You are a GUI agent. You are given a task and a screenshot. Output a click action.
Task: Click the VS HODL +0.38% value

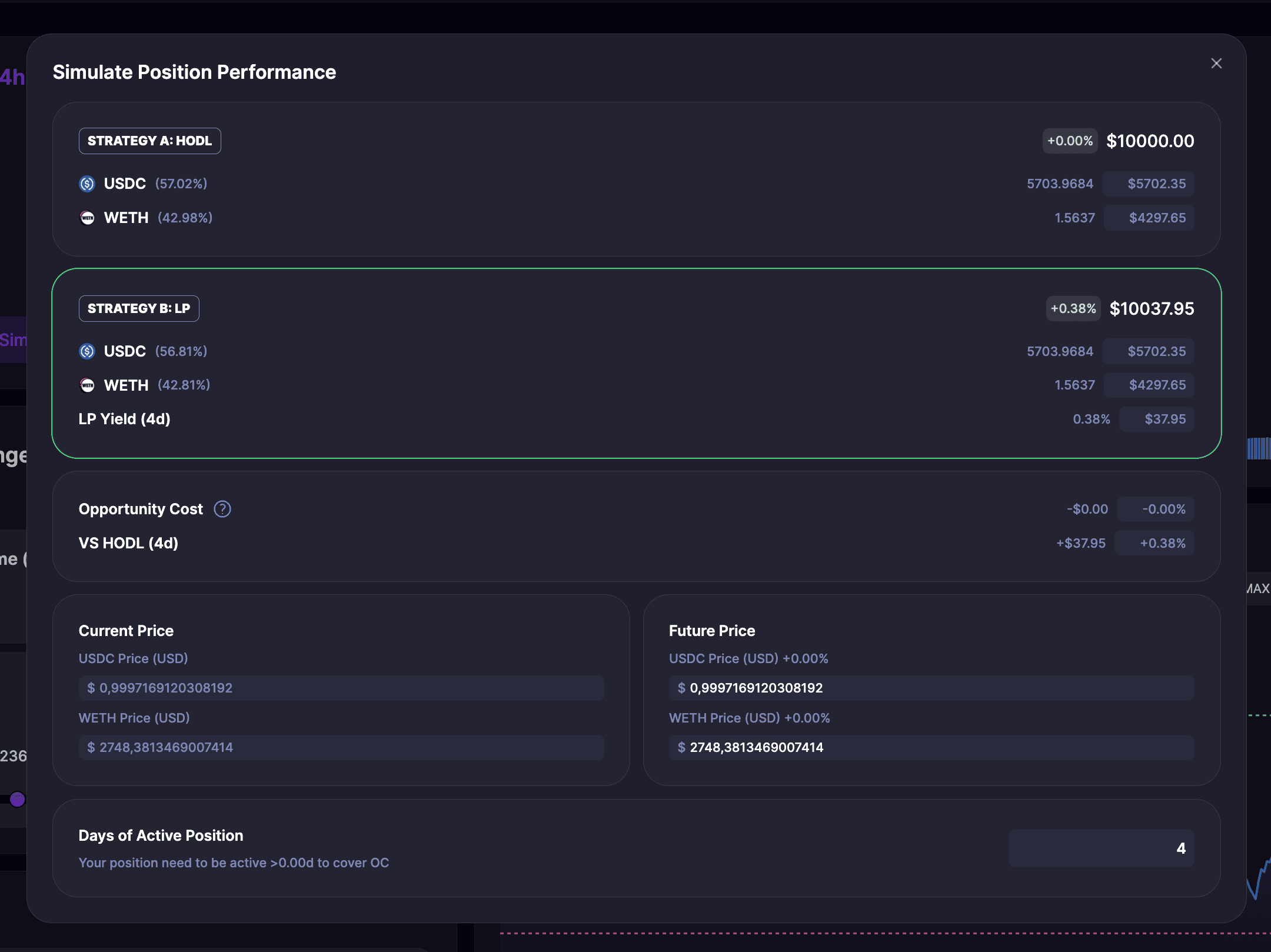1162,543
